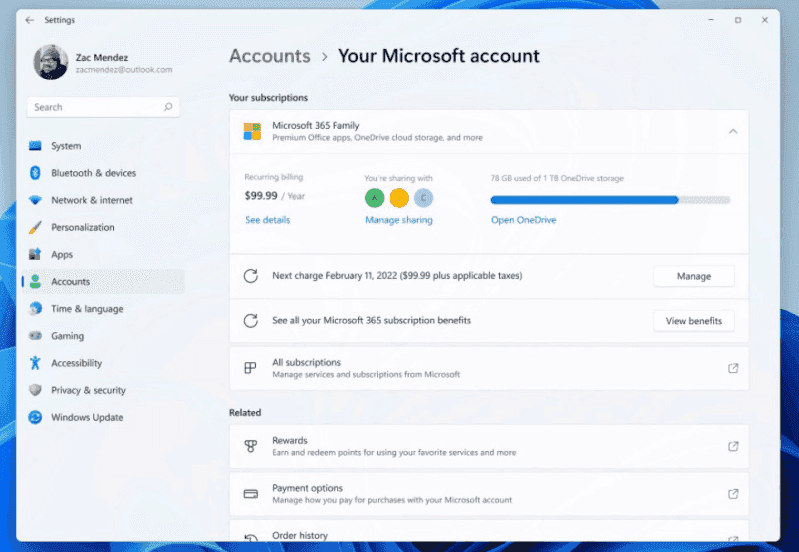
Task: Click external link icon for Rewards
Action: [733, 446]
